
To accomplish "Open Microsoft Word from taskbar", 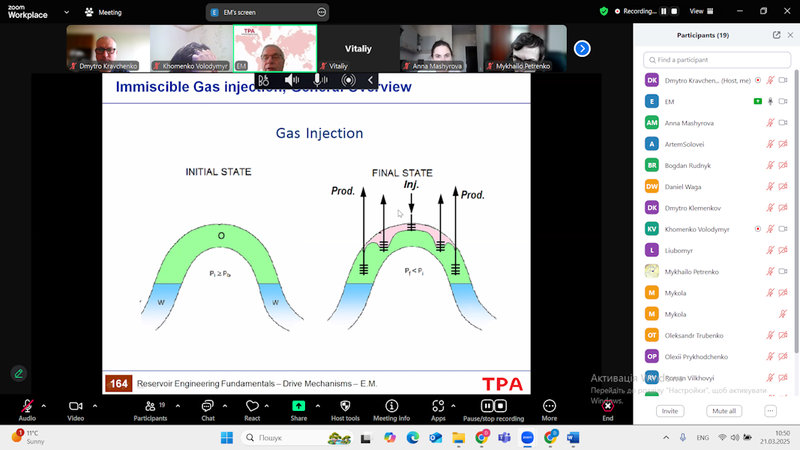I will coord(573,438).
